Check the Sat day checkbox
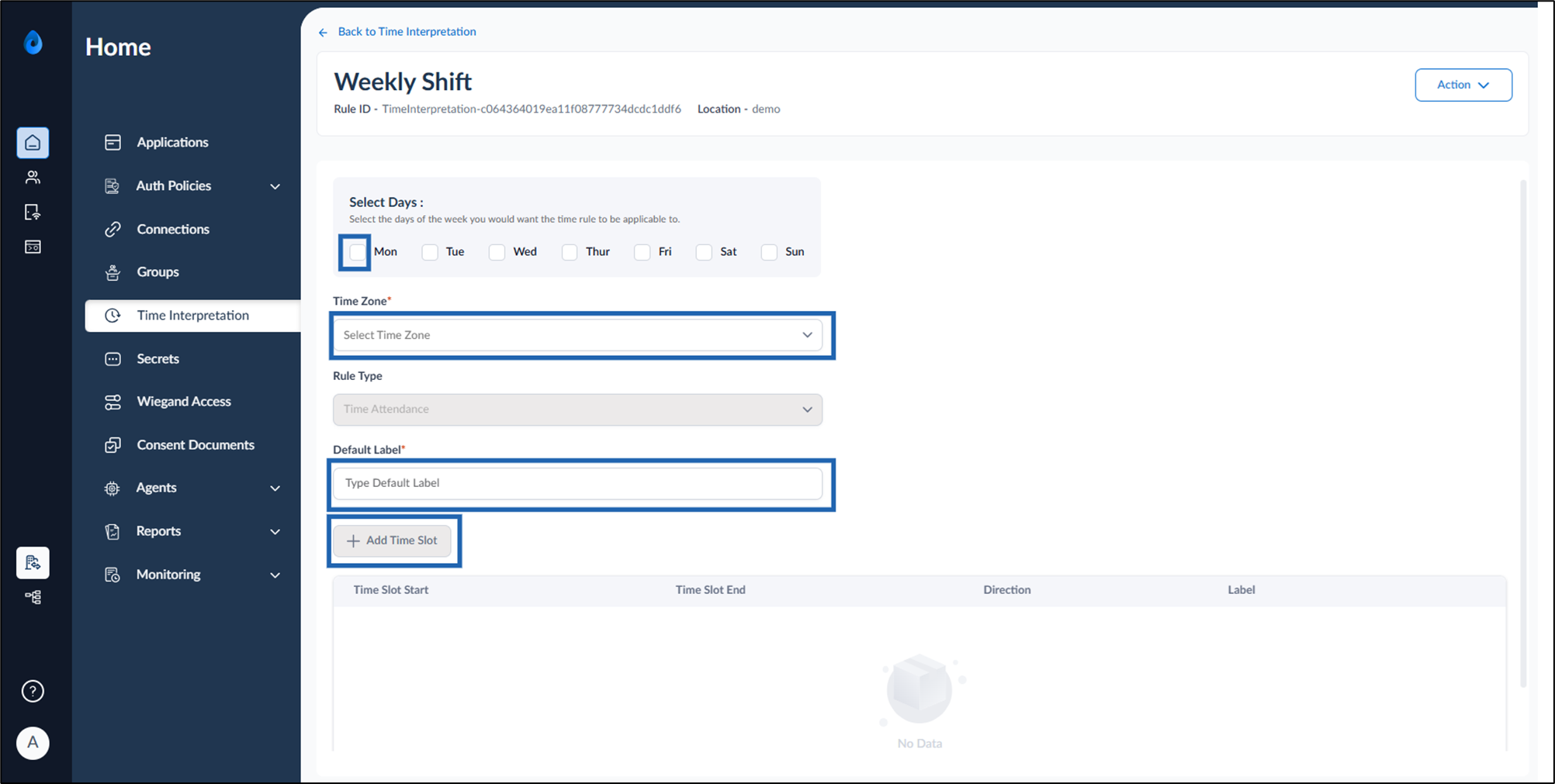This screenshot has width=1555, height=784. pos(704,252)
